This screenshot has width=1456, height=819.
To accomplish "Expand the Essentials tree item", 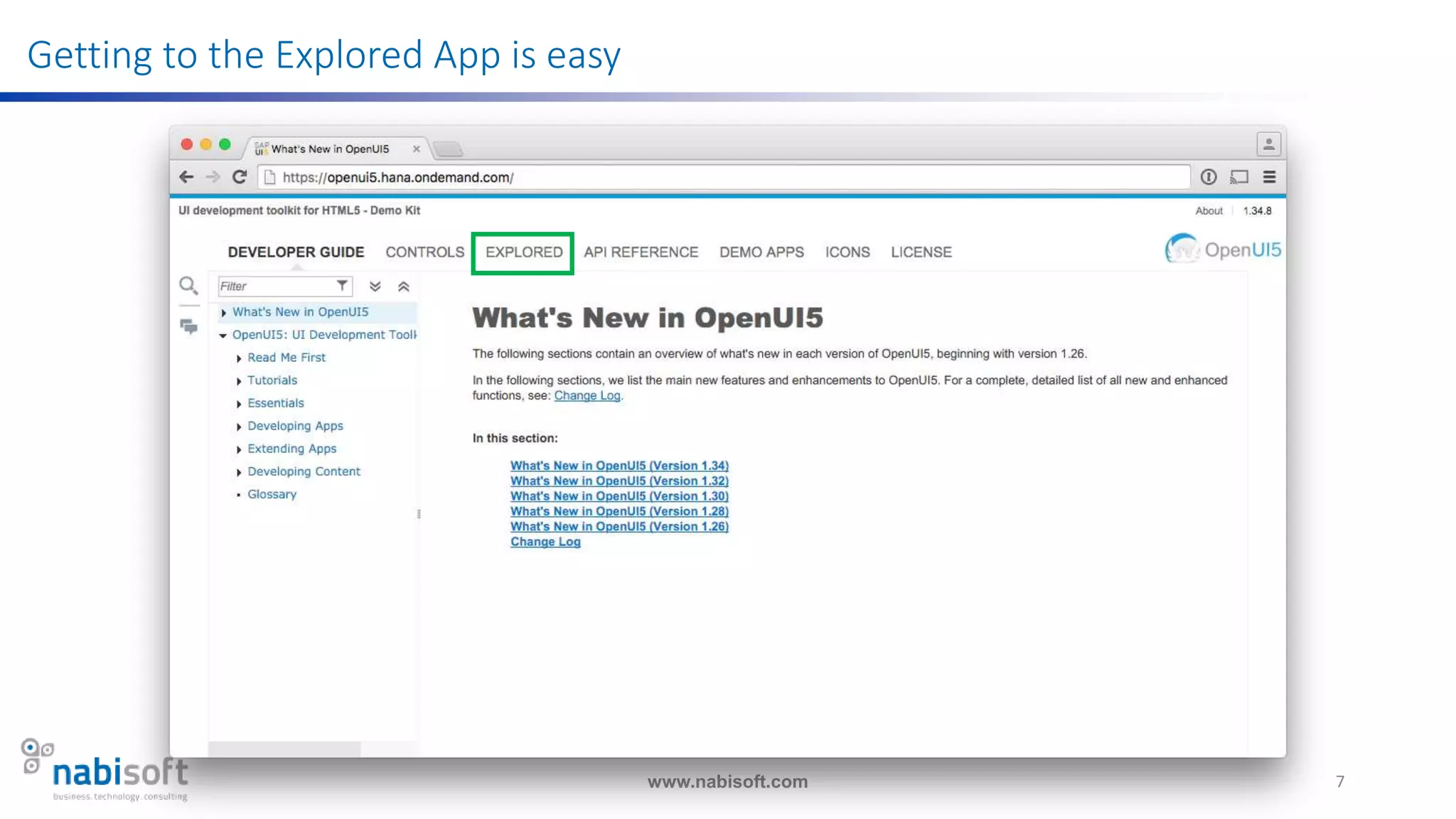I will coord(239,404).
